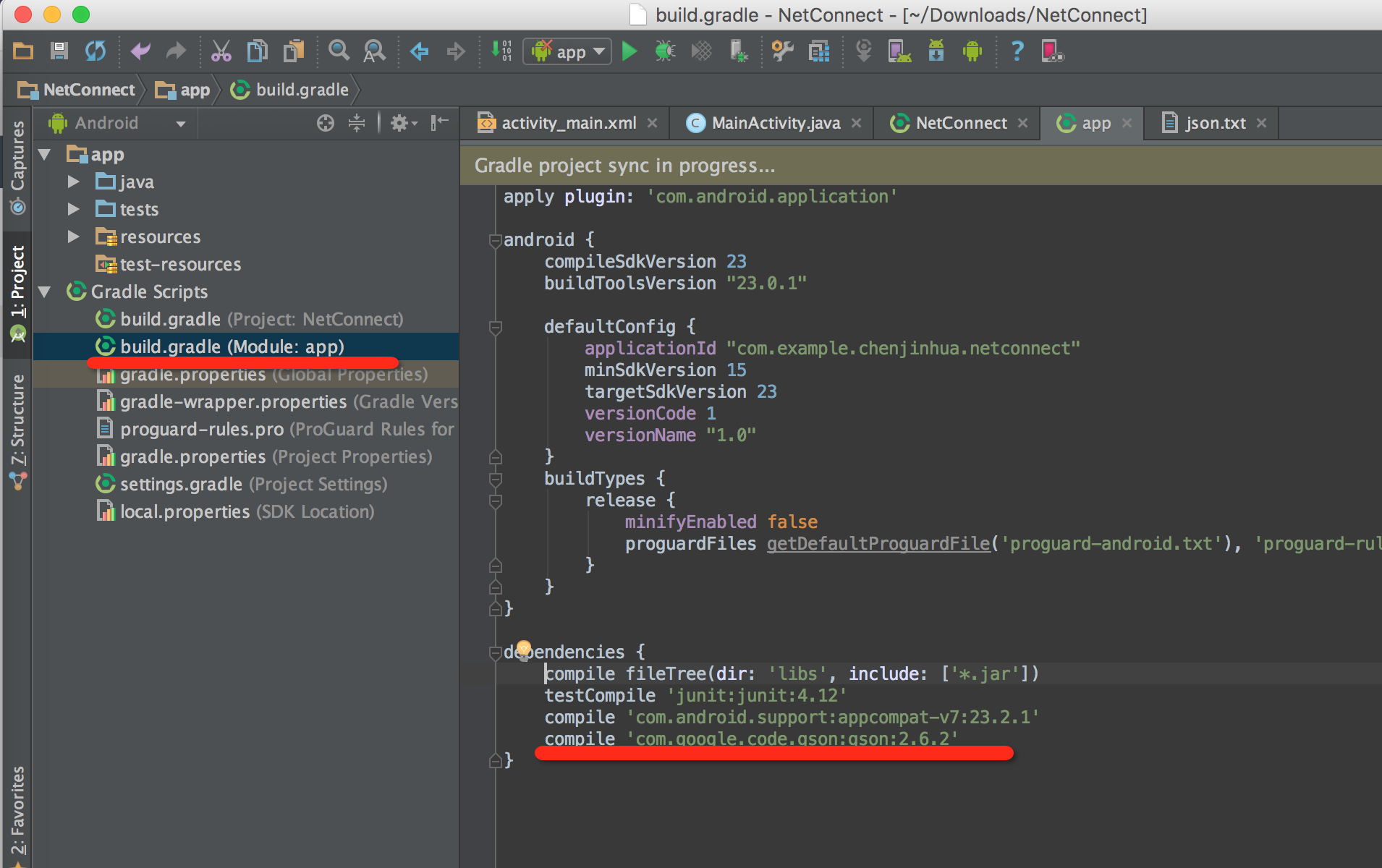Viewport: 1382px width, 868px height.
Task: Click the Collapse All icon in project panel
Action: [357, 123]
